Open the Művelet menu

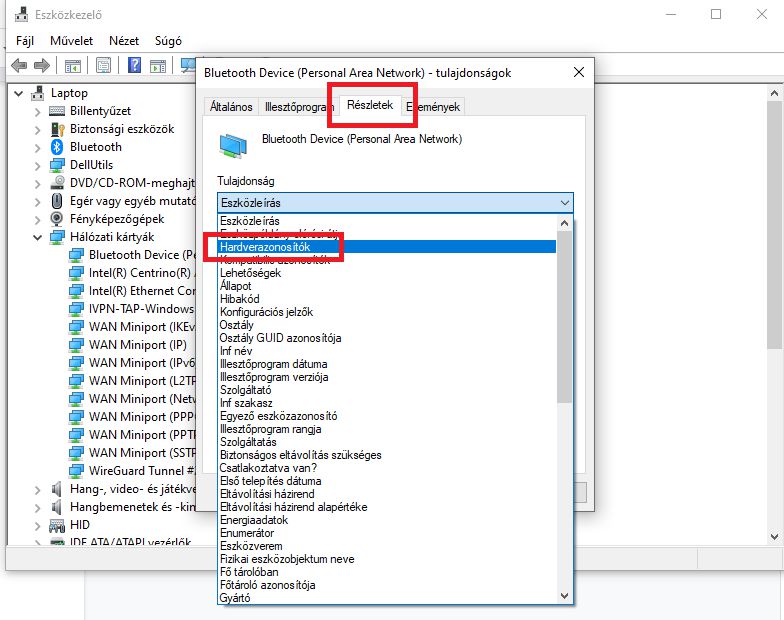pos(71,41)
